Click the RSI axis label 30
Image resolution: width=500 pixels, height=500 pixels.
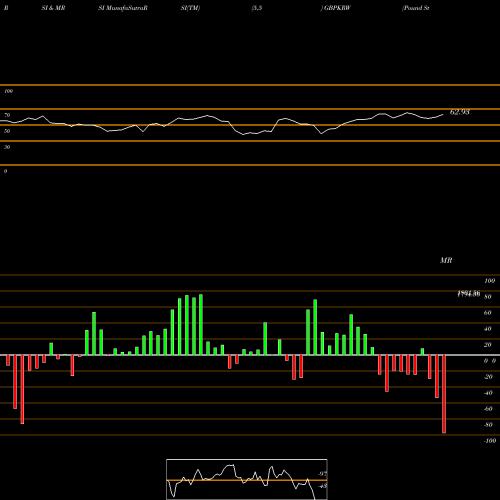coord(7,147)
